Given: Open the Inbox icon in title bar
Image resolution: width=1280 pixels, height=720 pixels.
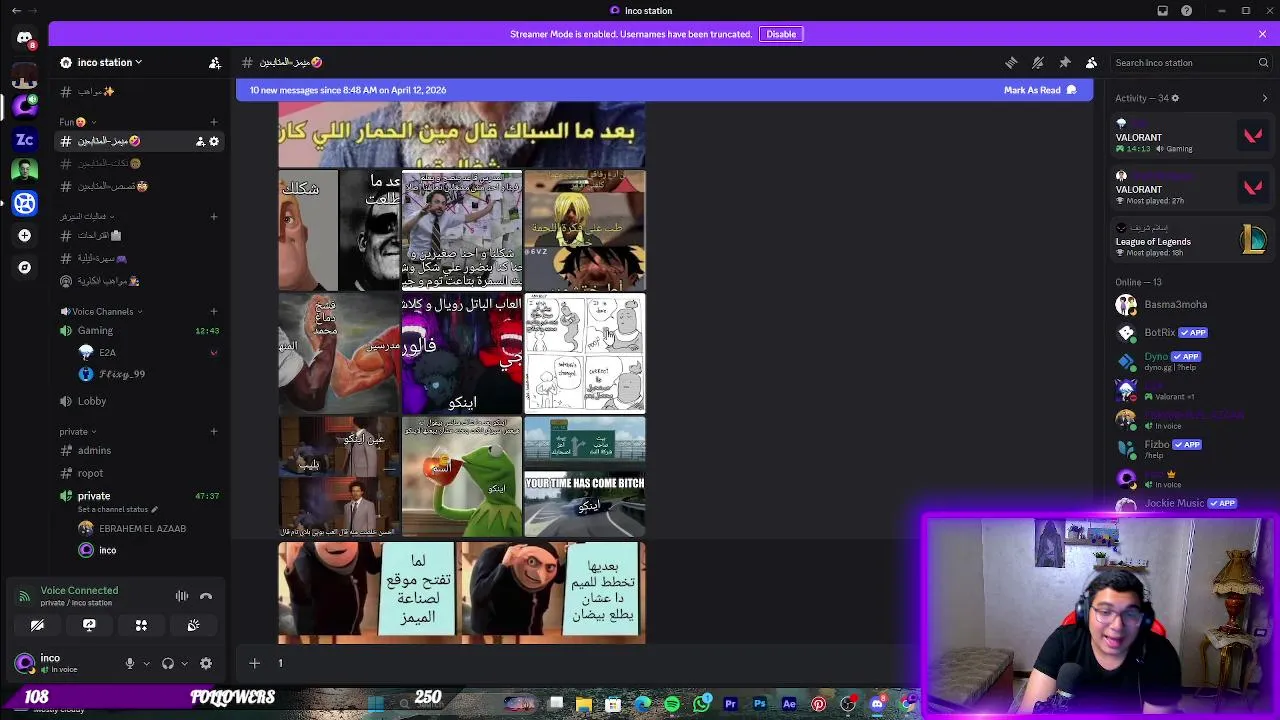Looking at the screenshot, I should (1162, 11).
